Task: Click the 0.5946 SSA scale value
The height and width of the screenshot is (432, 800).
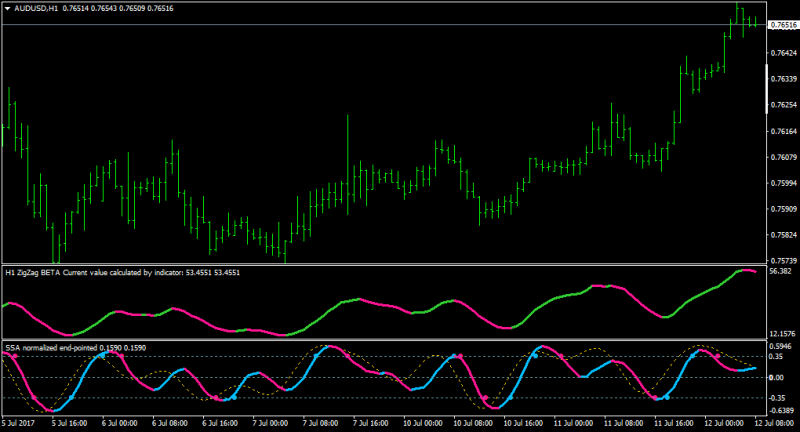Action: 781,347
